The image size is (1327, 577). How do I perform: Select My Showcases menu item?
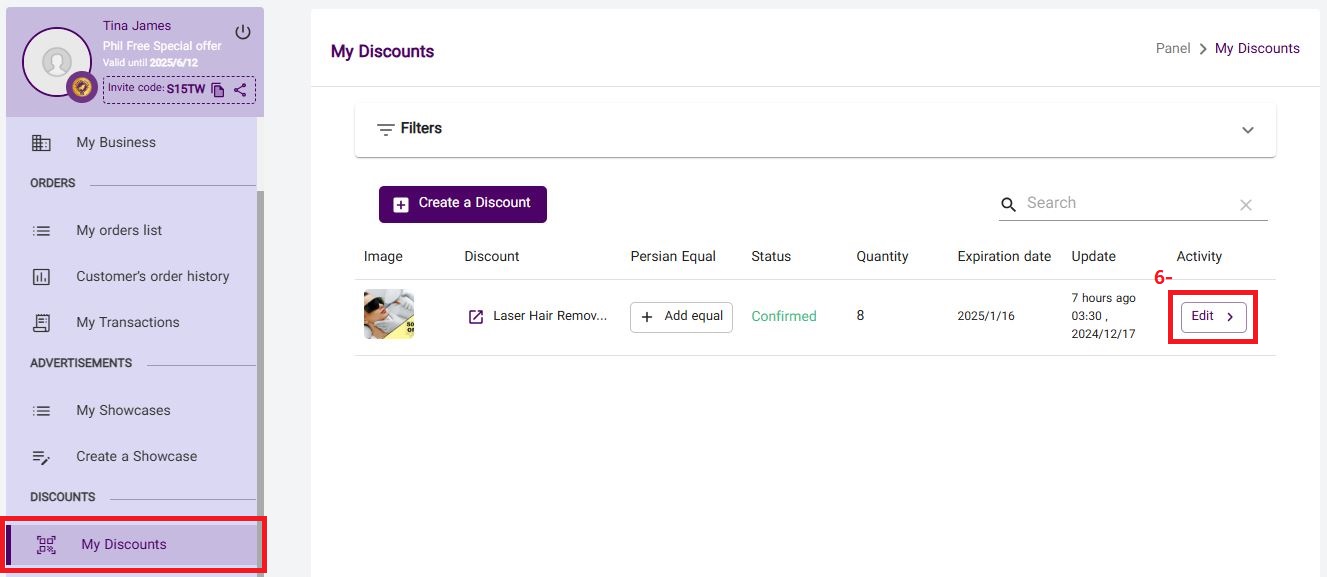point(123,410)
